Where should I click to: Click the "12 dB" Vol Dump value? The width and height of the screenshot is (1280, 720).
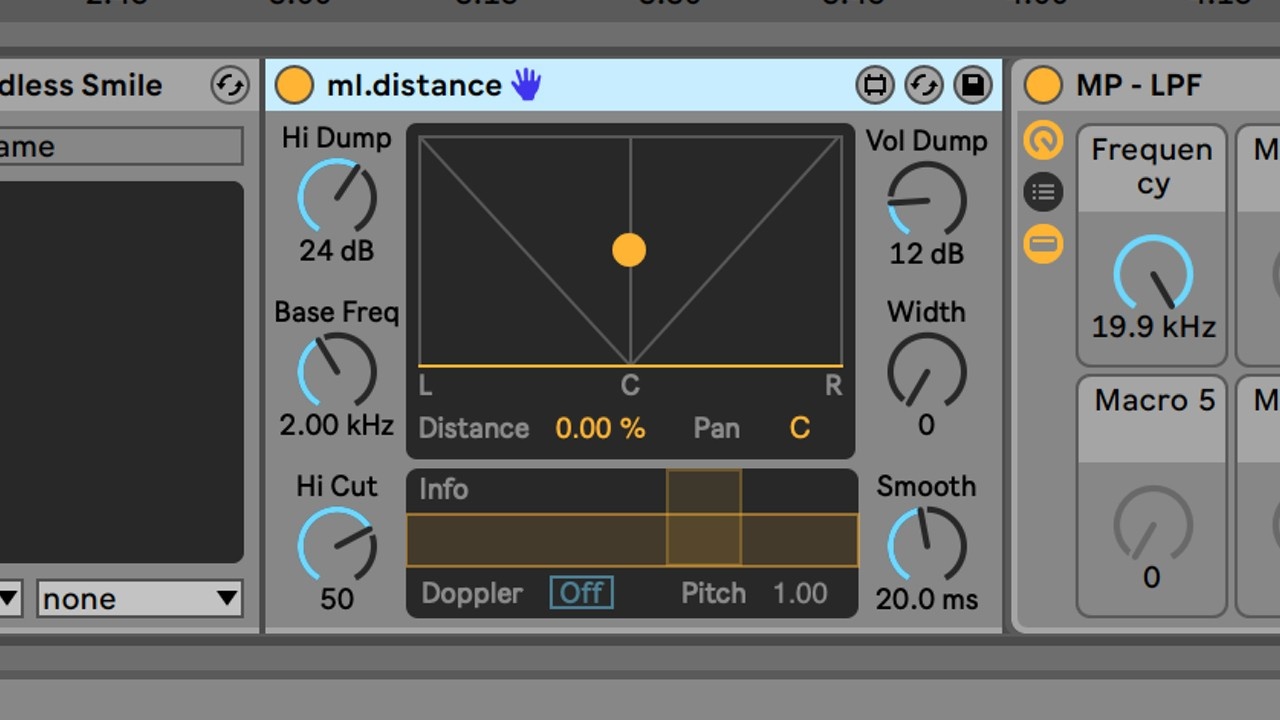(927, 254)
